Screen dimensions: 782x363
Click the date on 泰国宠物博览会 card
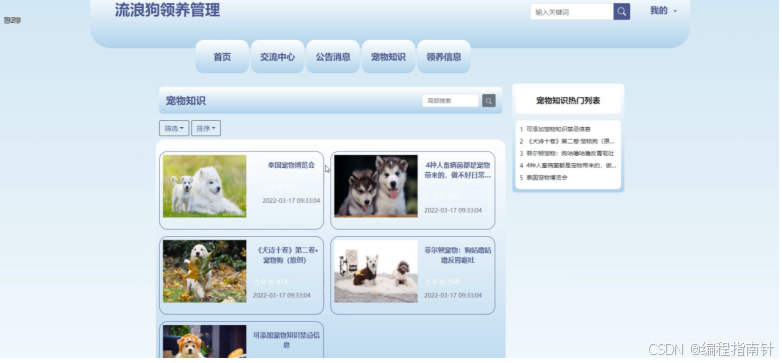click(x=291, y=201)
